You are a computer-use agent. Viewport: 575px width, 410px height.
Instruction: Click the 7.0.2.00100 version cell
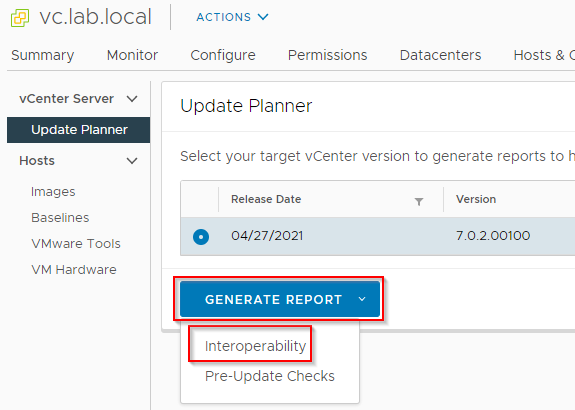[493, 235]
